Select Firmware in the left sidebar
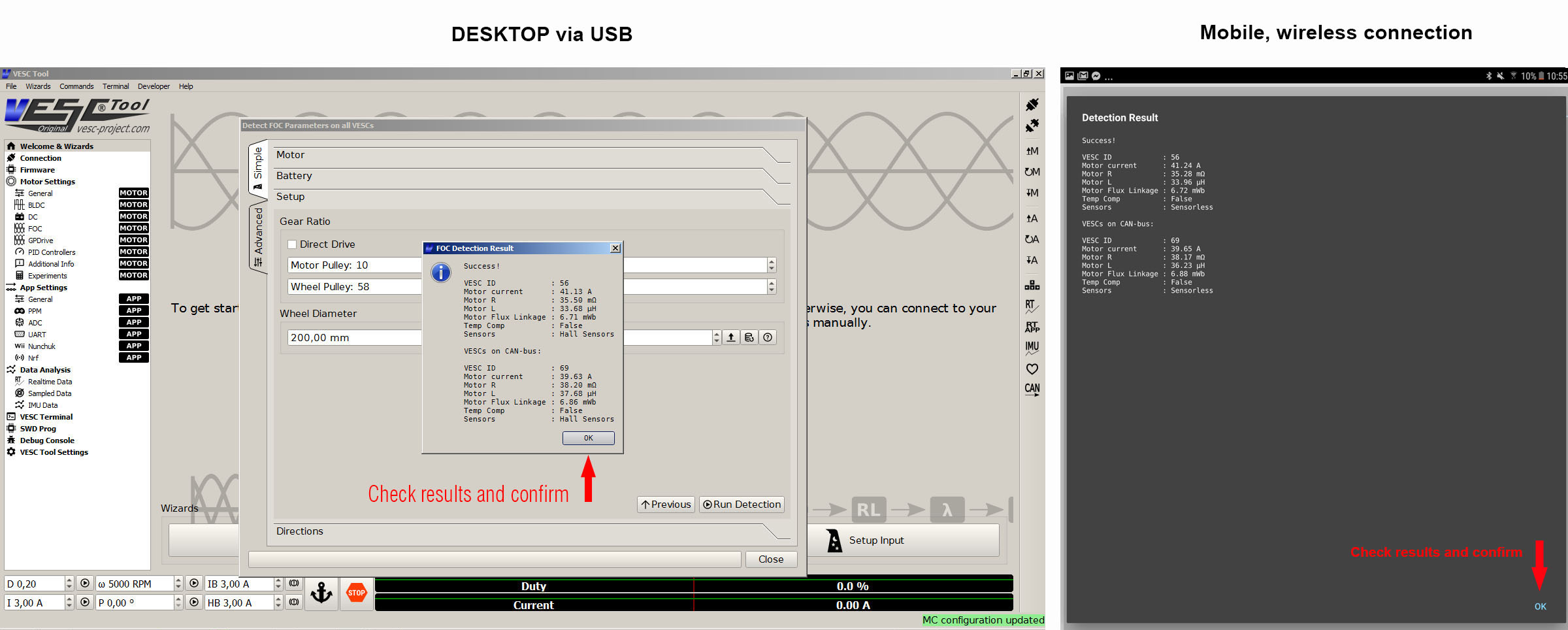1568x630 pixels. 37,170
